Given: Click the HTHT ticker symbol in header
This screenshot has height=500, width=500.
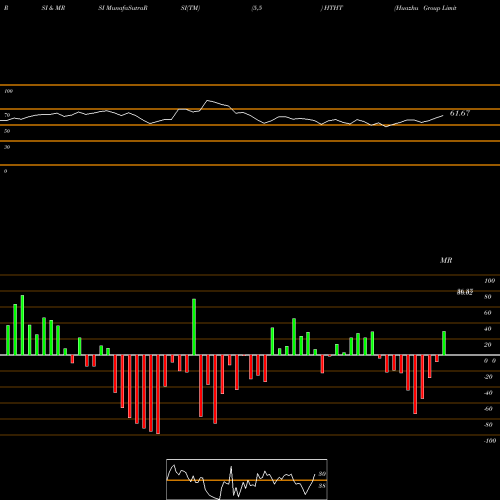Looking at the screenshot, I should [x=332, y=8].
